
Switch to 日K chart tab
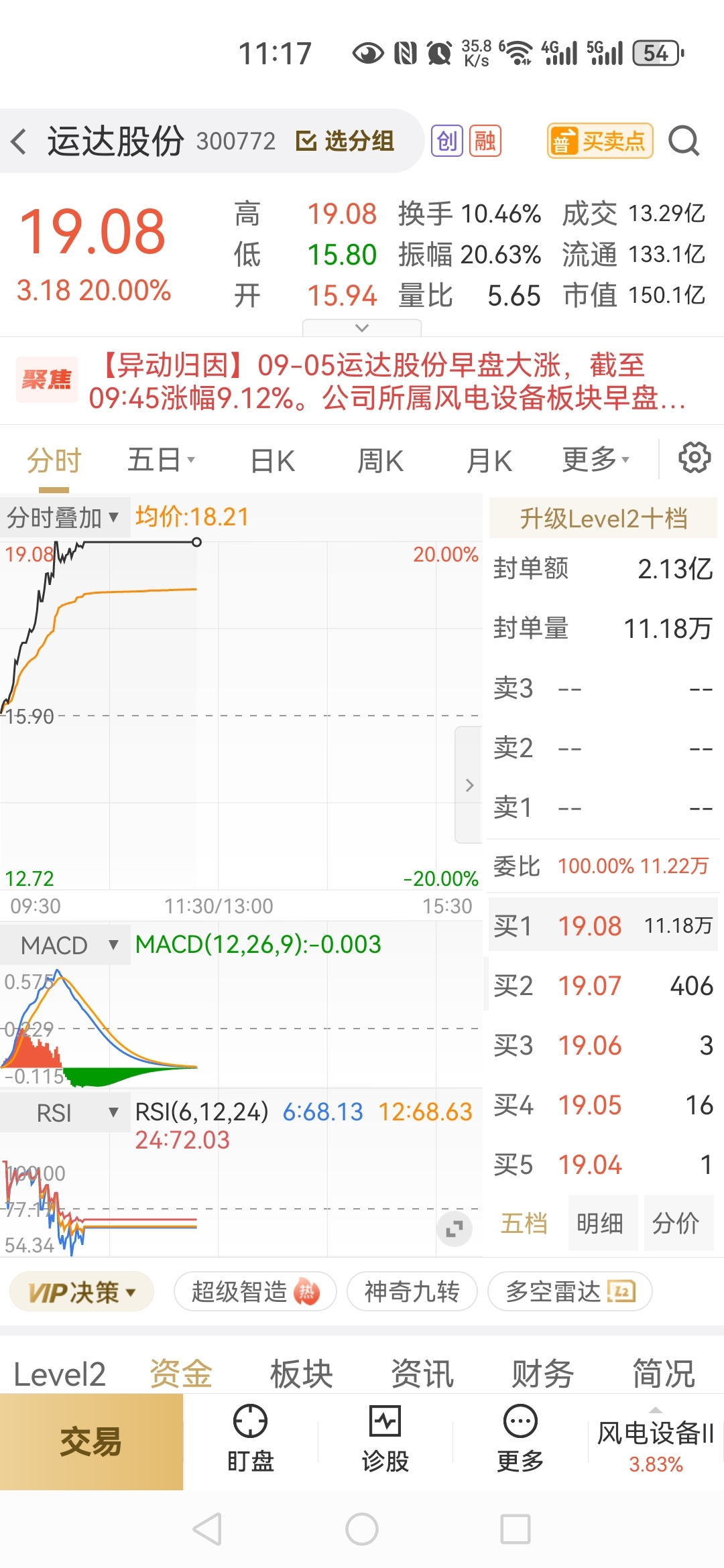[x=272, y=461]
